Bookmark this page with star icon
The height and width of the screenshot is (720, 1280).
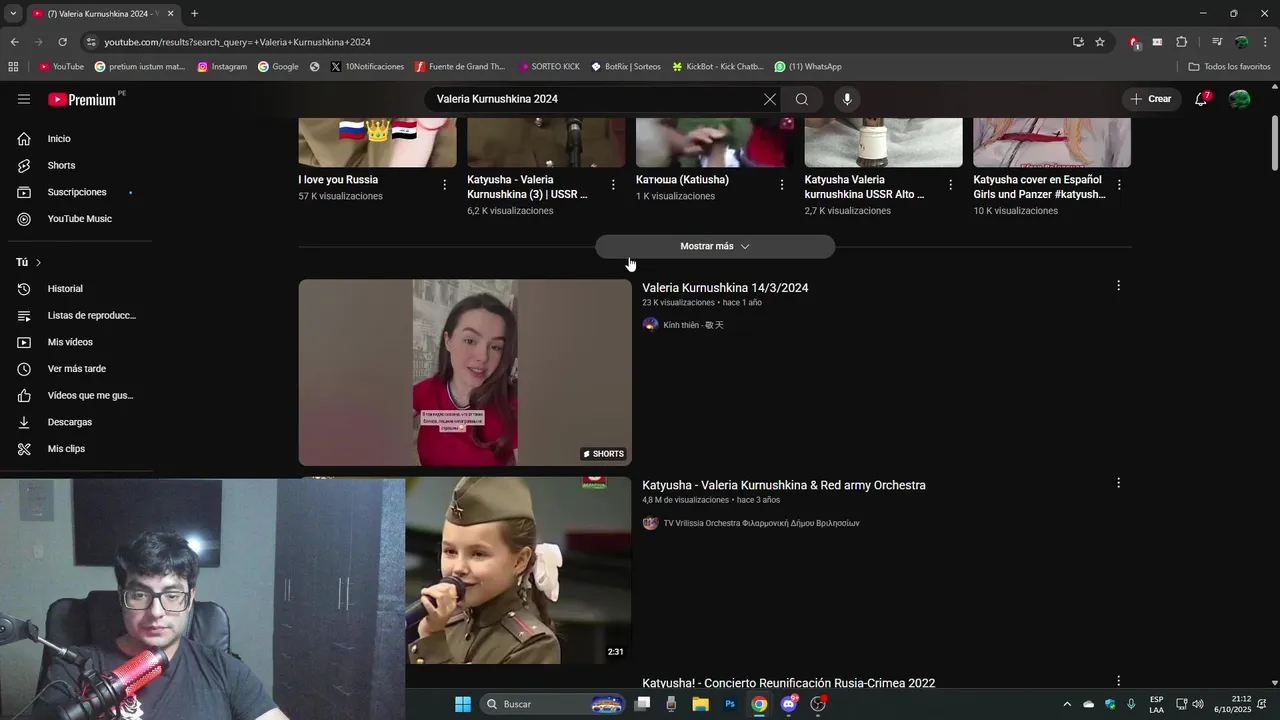click(1100, 42)
